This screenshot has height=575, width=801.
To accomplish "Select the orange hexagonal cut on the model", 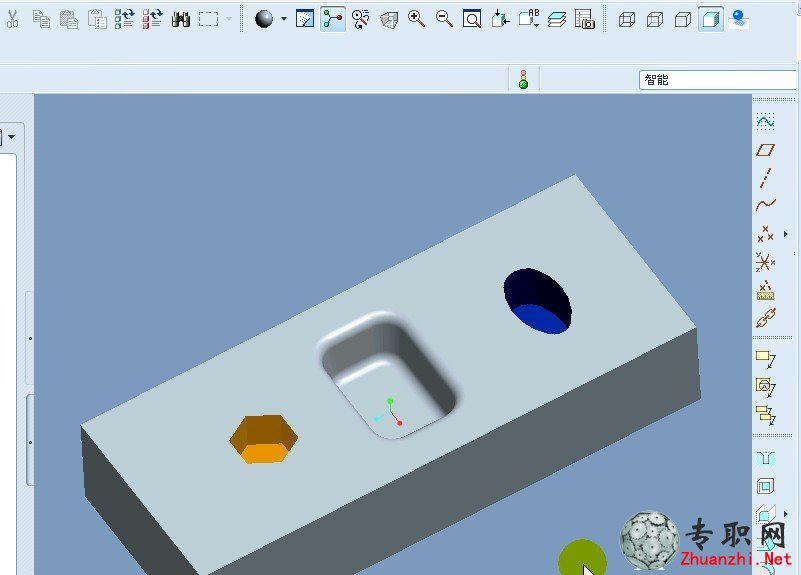I will (264, 439).
